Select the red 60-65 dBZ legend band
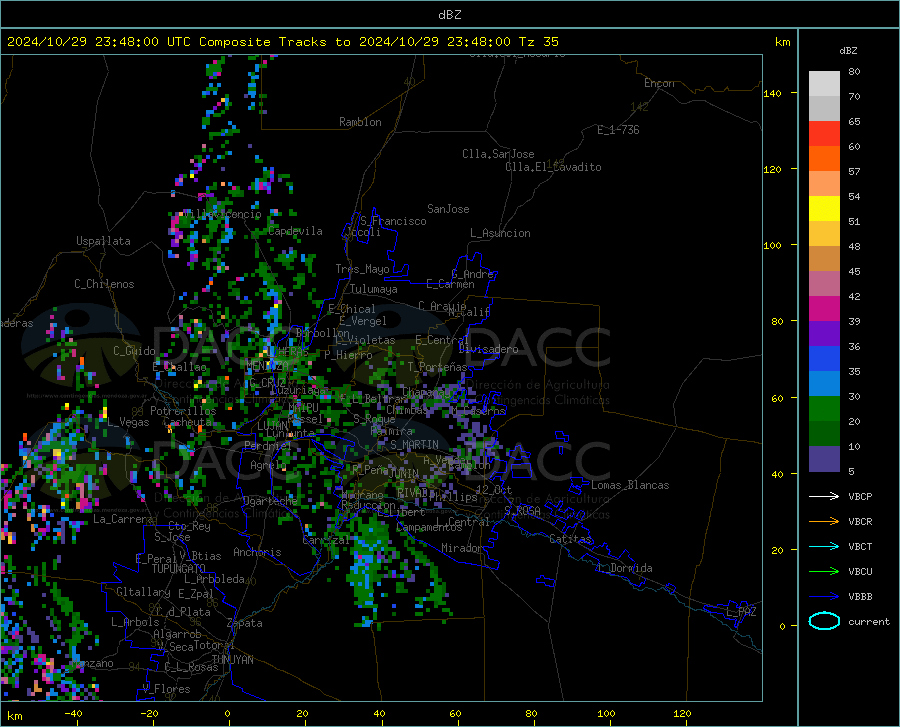The height and width of the screenshot is (727, 900). pos(824,134)
